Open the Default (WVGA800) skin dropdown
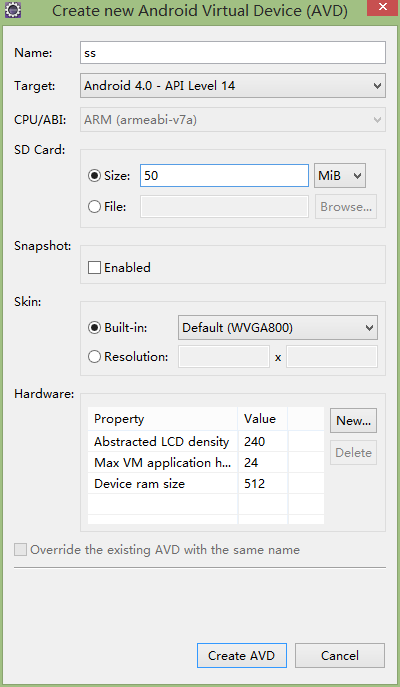Viewport: 400px width, 687px height. 278,327
